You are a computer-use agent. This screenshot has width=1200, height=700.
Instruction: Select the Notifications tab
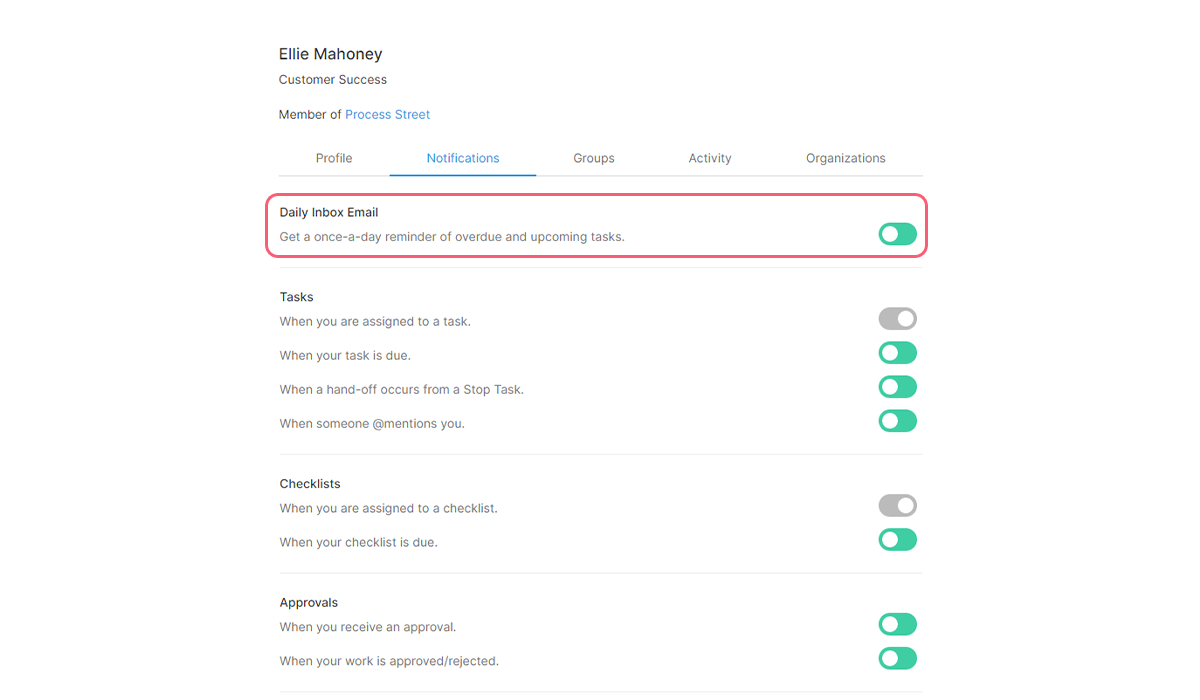[463, 158]
